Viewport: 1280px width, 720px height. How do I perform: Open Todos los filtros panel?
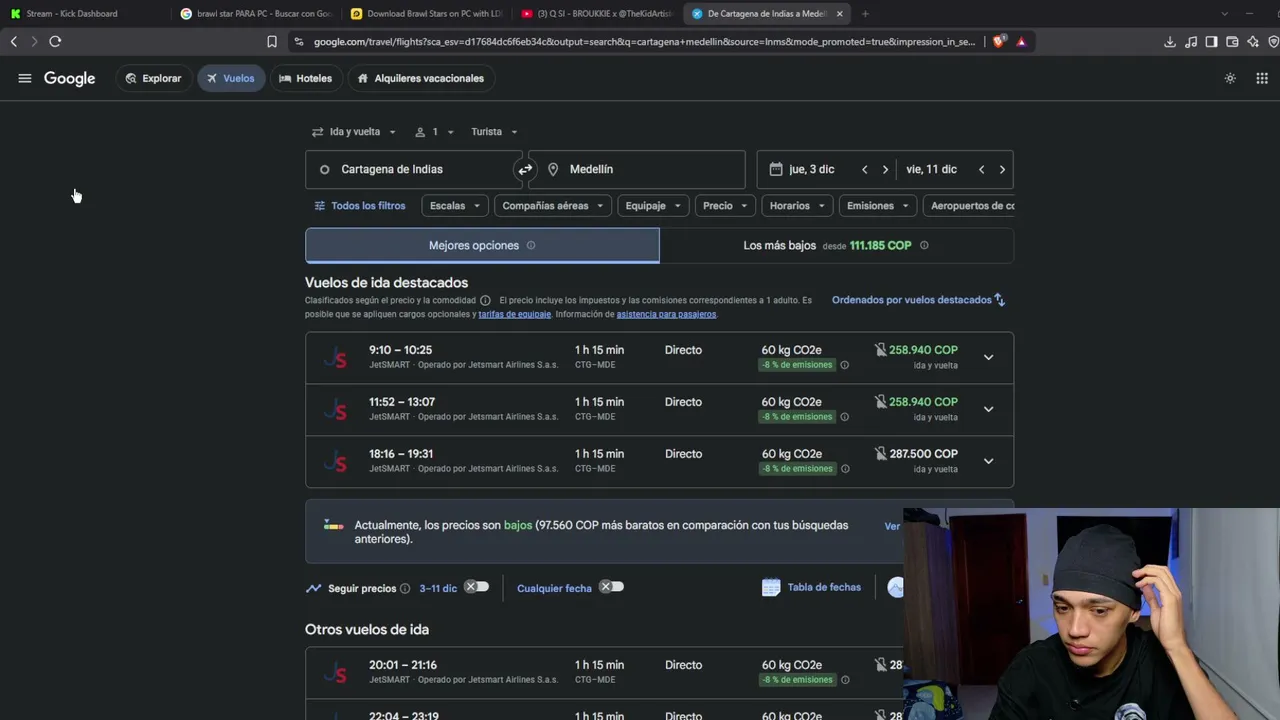pyautogui.click(x=360, y=206)
